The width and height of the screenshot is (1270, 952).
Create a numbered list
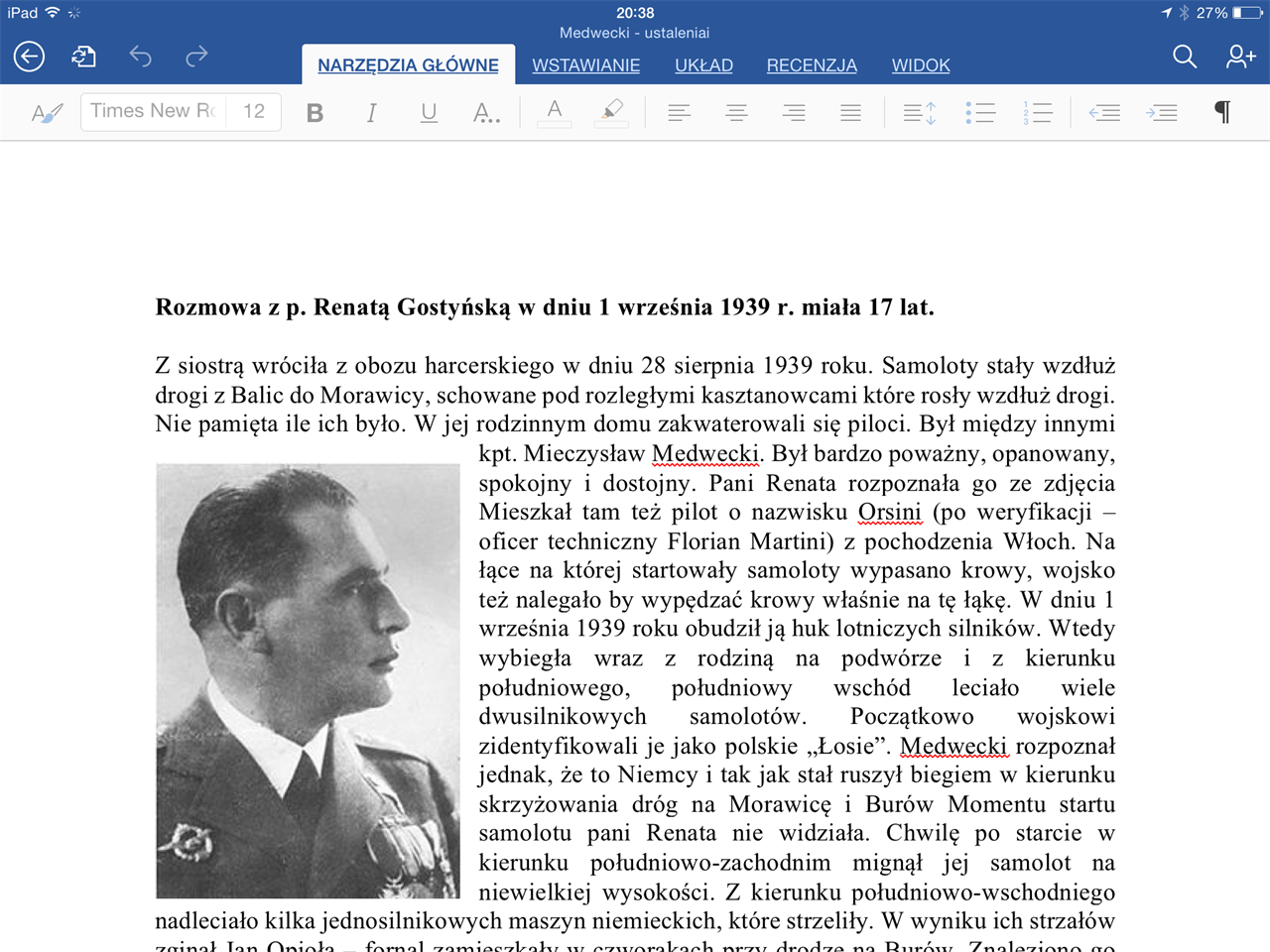(x=1038, y=112)
